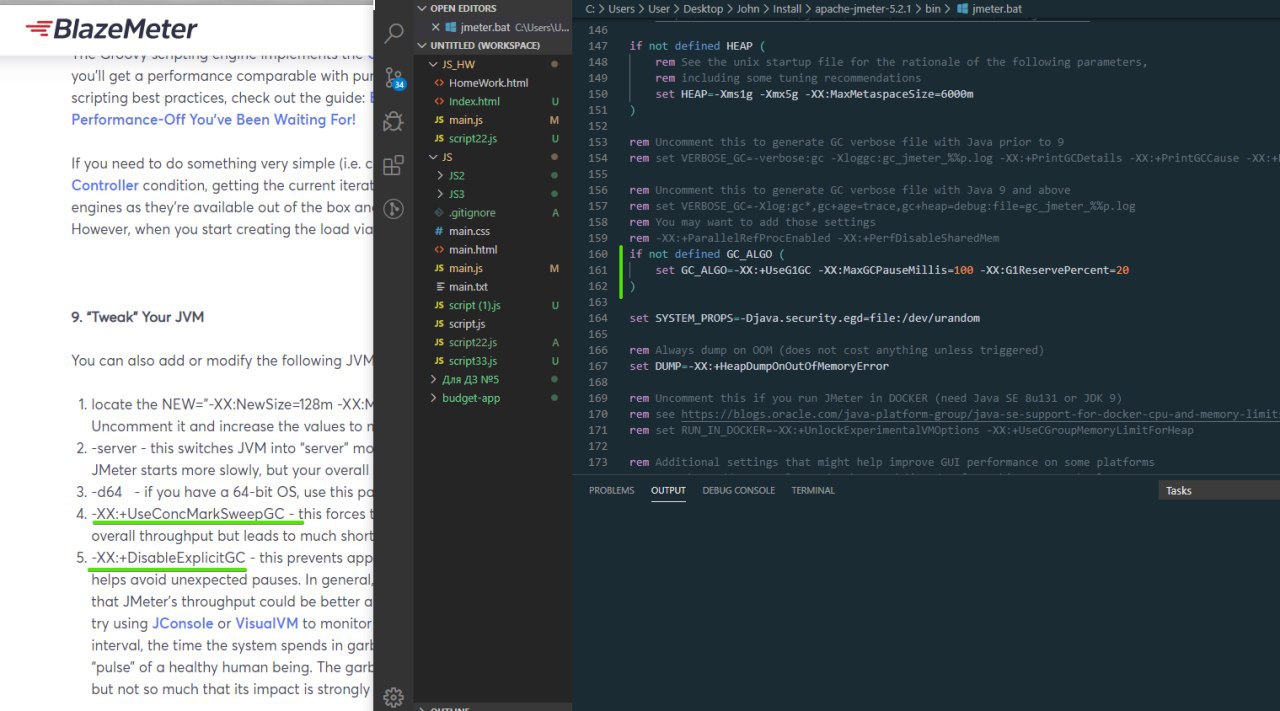Click the Desktop breadcrumb segment

click(x=704, y=8)
